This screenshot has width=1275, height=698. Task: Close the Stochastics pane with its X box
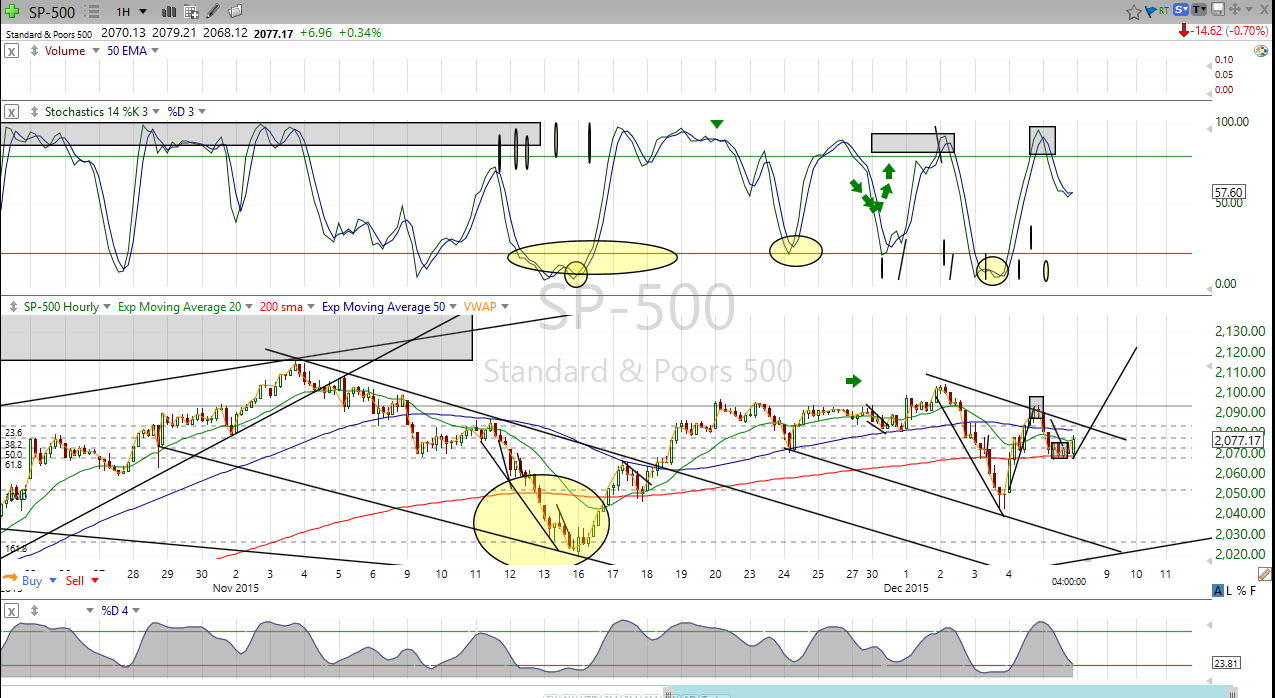click(12, 112)
